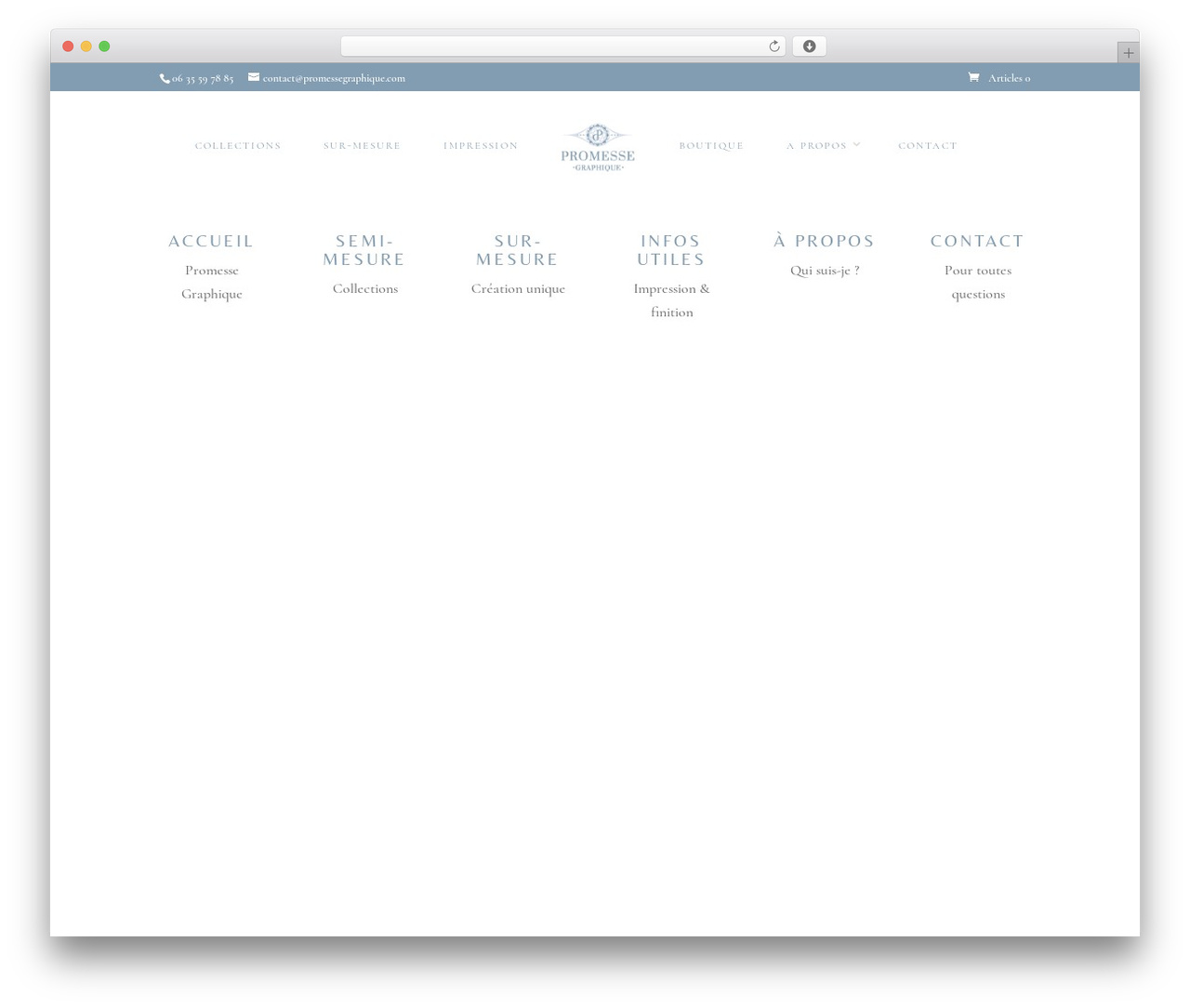The image size is (1190, 1008).
Task: Click the Qui suis-je ? text
Action: point(825,271)
